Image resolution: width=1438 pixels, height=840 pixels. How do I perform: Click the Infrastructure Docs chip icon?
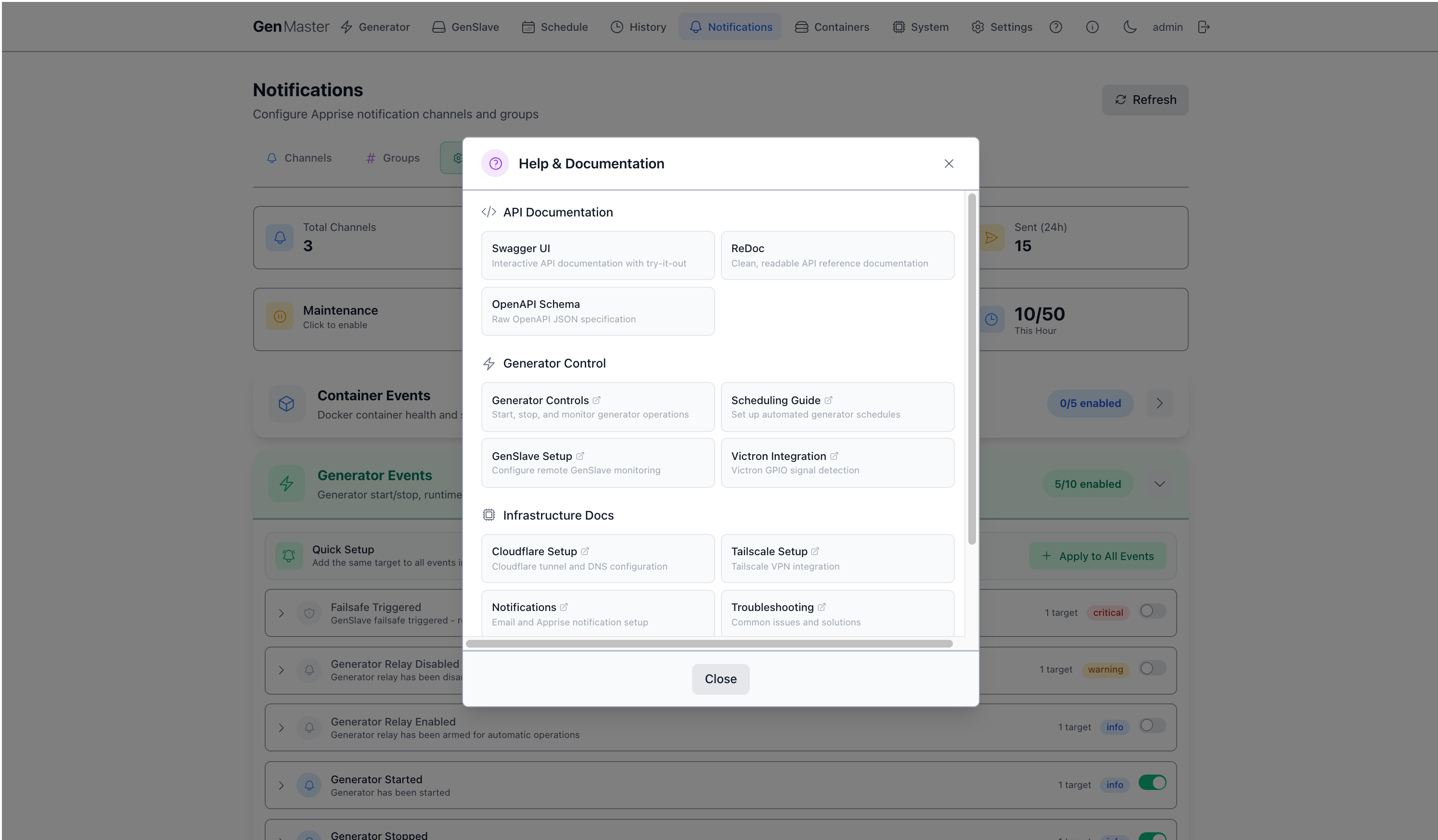pos(489,515)
